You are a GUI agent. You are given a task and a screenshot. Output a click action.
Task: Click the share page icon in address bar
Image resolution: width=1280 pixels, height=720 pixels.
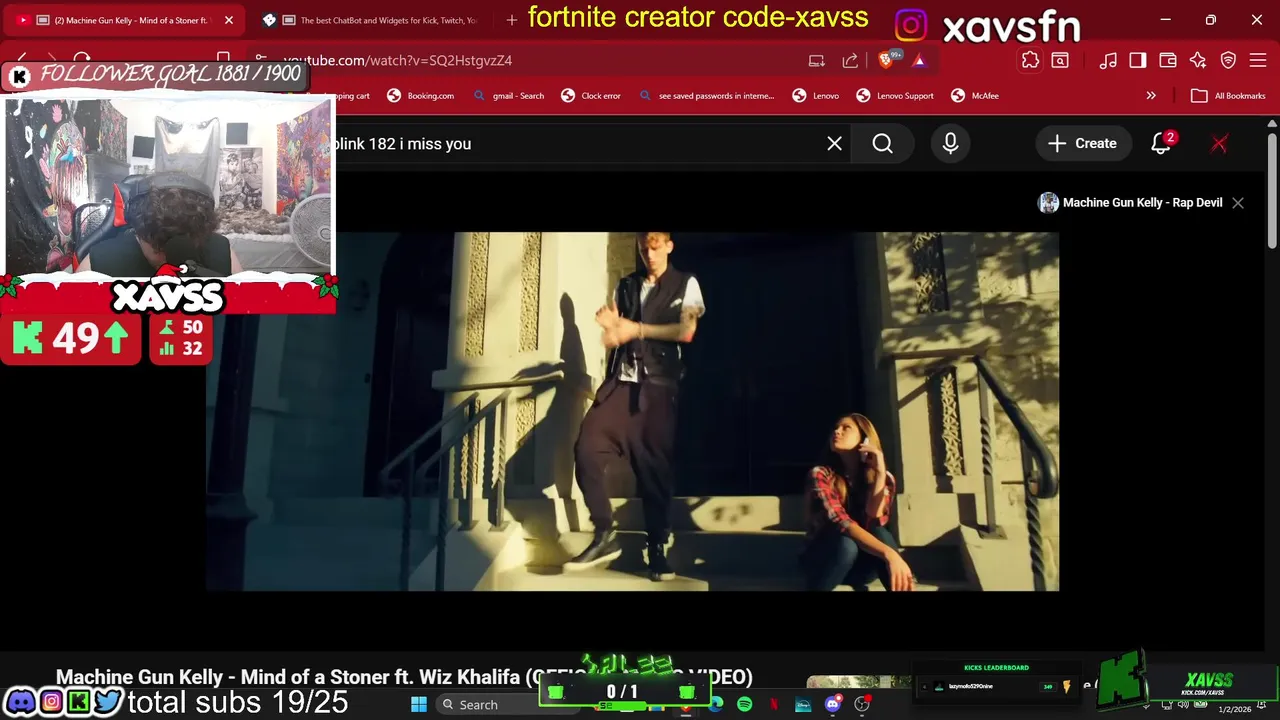pos(850,60)
